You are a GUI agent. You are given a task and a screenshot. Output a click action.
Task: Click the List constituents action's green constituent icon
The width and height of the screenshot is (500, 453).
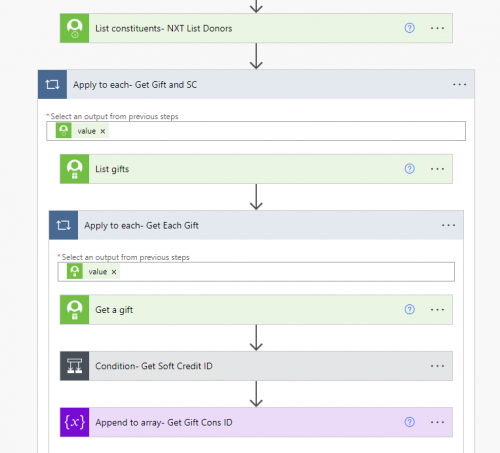pyautogui.click(x=74, y=28)
